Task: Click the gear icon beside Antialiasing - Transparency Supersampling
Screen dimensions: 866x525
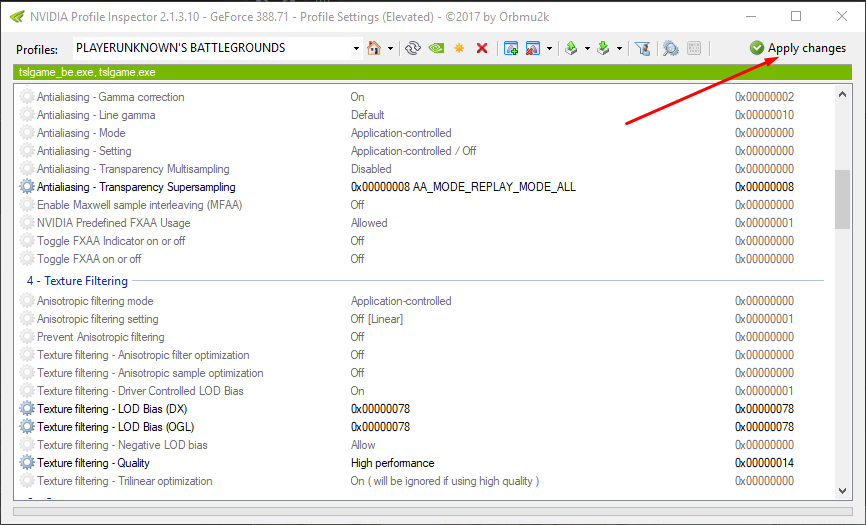Action: pos(27,187)
